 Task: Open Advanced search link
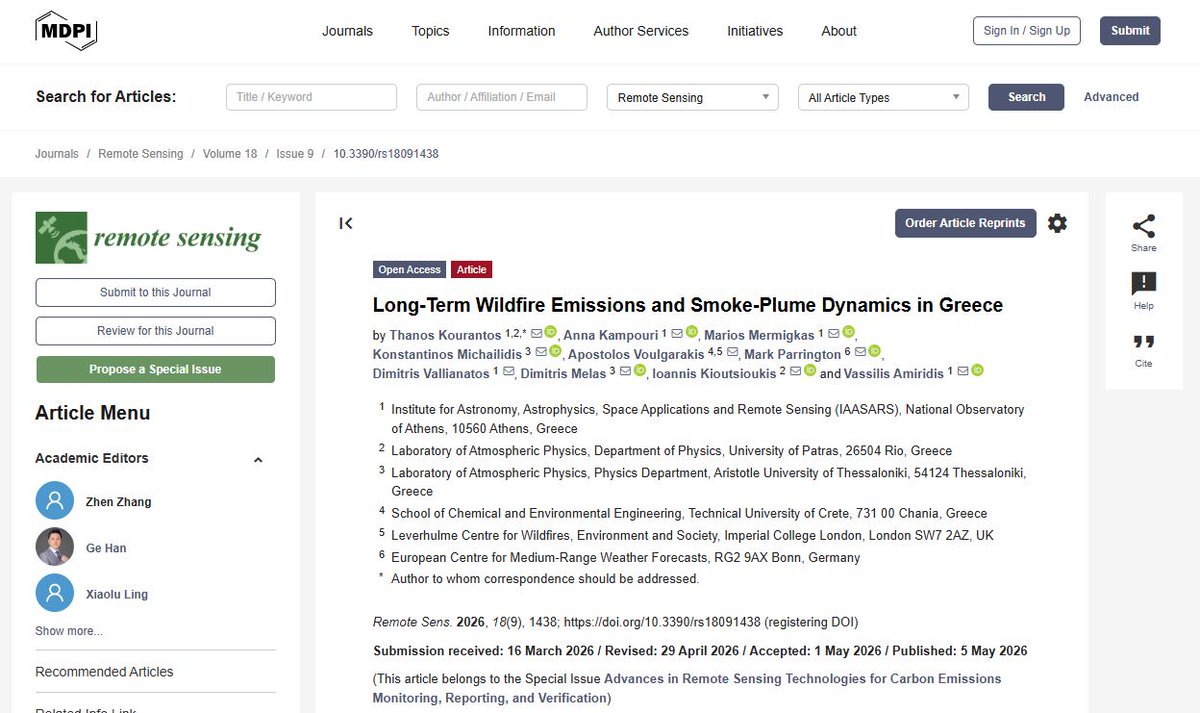[1111, 97]
